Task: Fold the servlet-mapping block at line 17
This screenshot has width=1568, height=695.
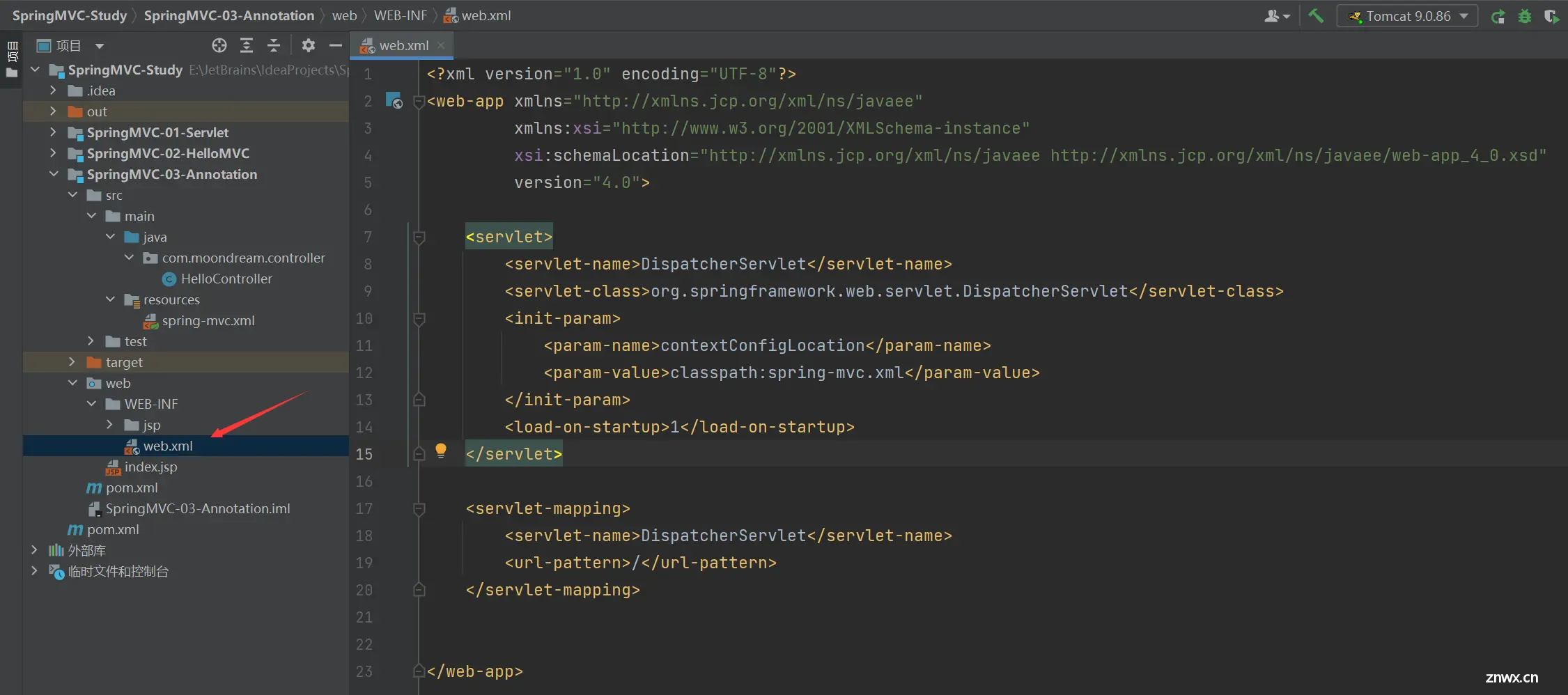Action: [419, 509]
